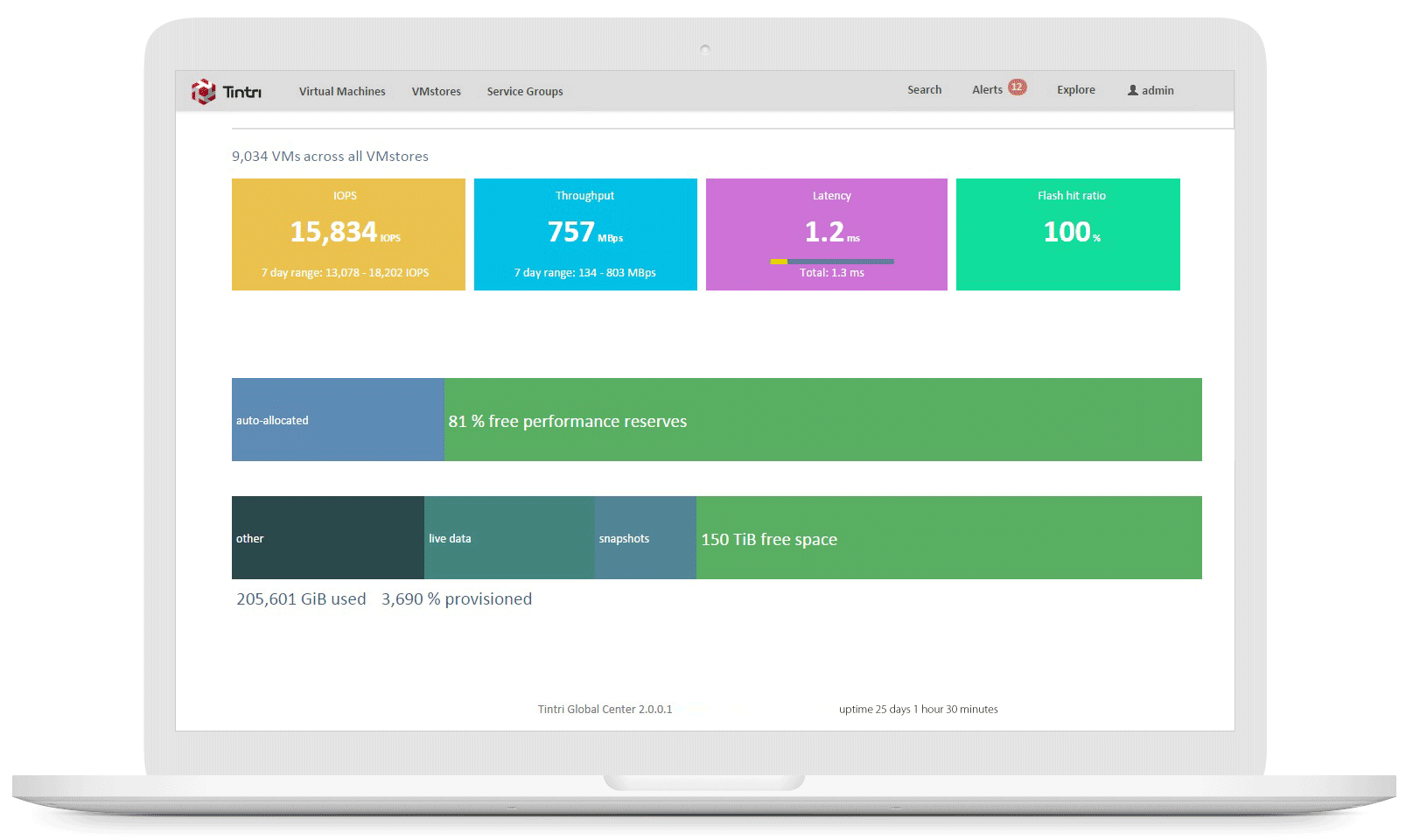The width and height of the screenshot is (1413, 840).
Task: Click the 1.2 ms latency value
Action: 832,232
